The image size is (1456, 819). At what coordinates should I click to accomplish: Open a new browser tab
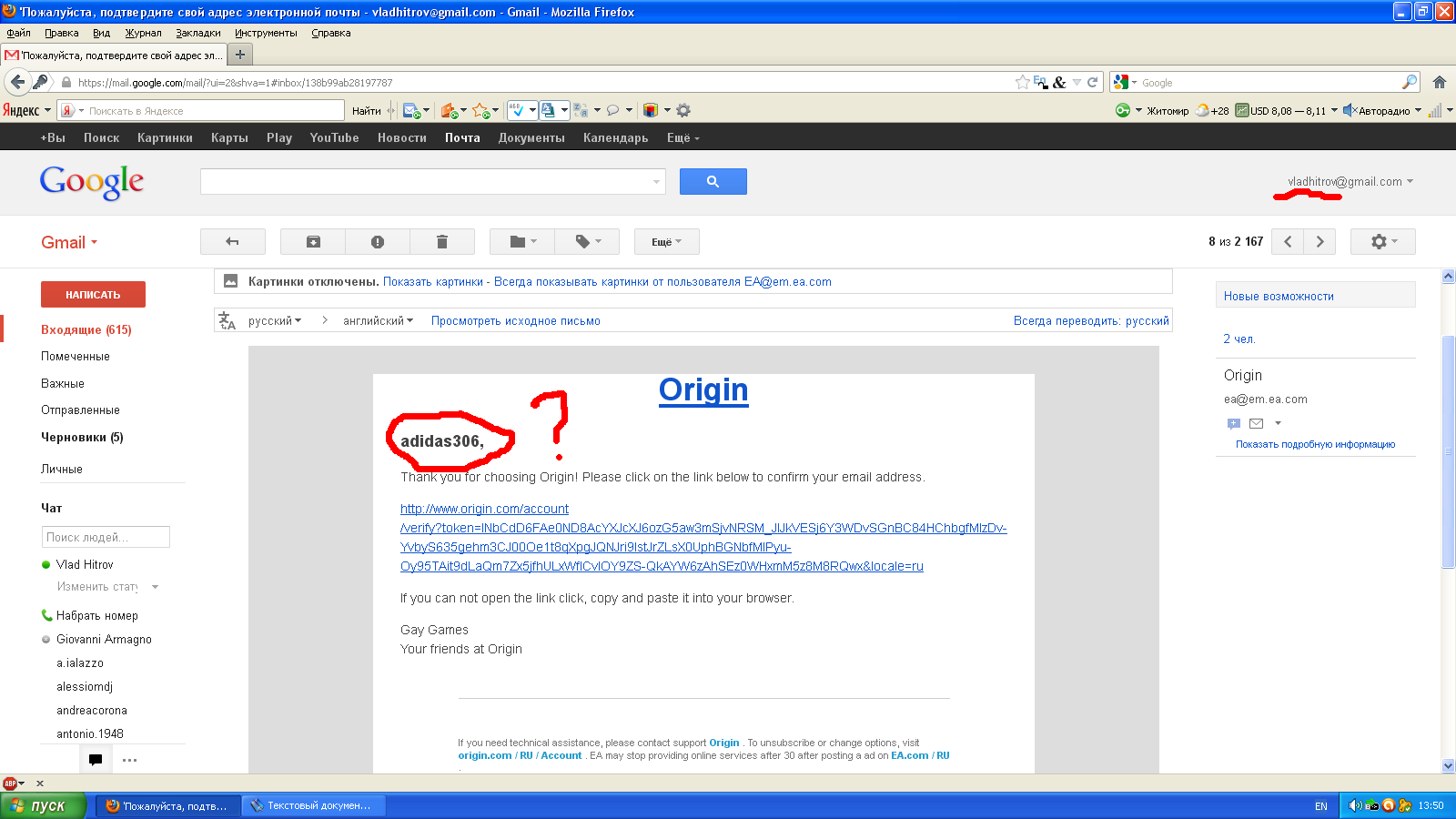[240, 55]
